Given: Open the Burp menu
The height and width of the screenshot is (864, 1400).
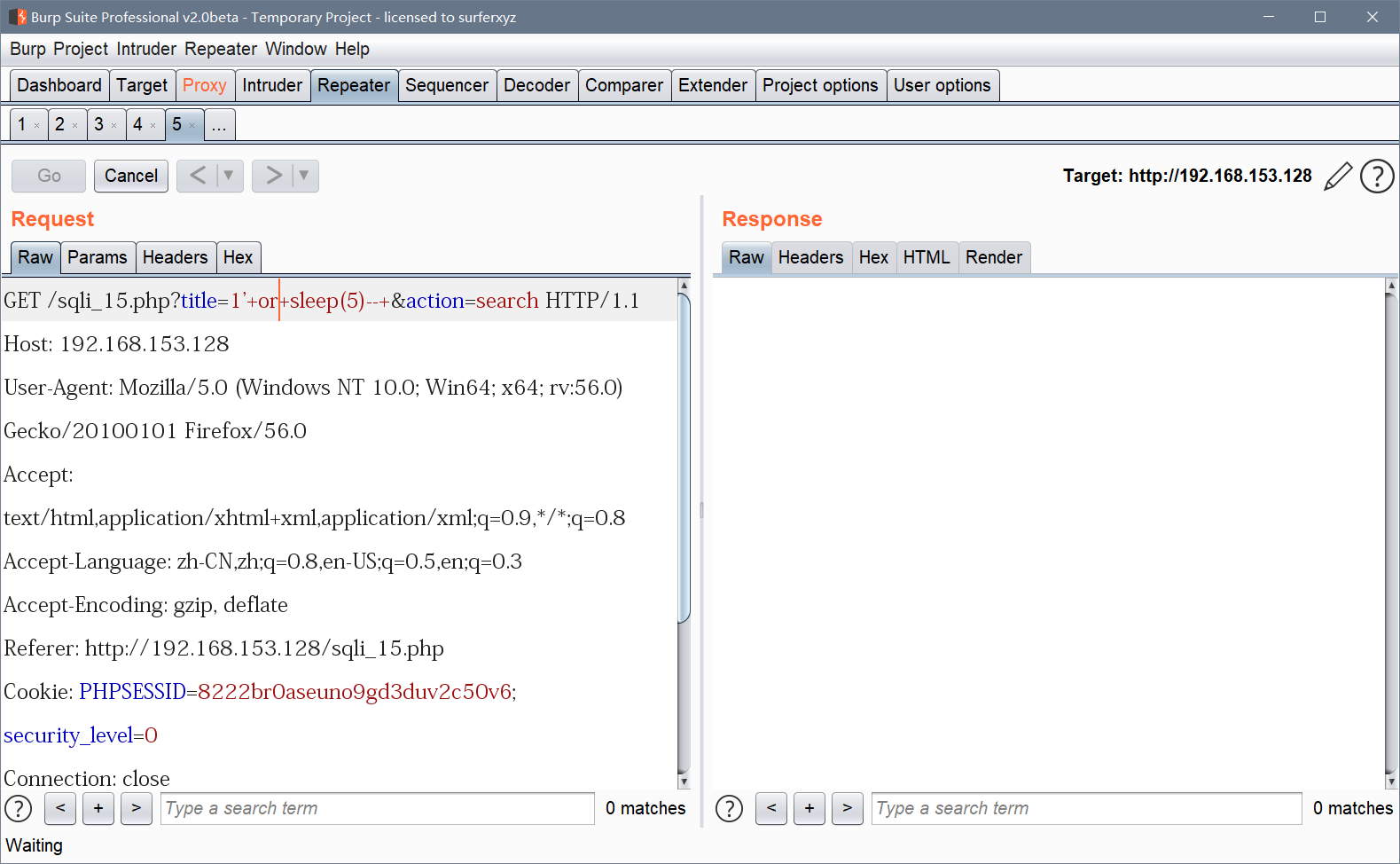Looking at the screenshot, I should [x=27, y=49].
